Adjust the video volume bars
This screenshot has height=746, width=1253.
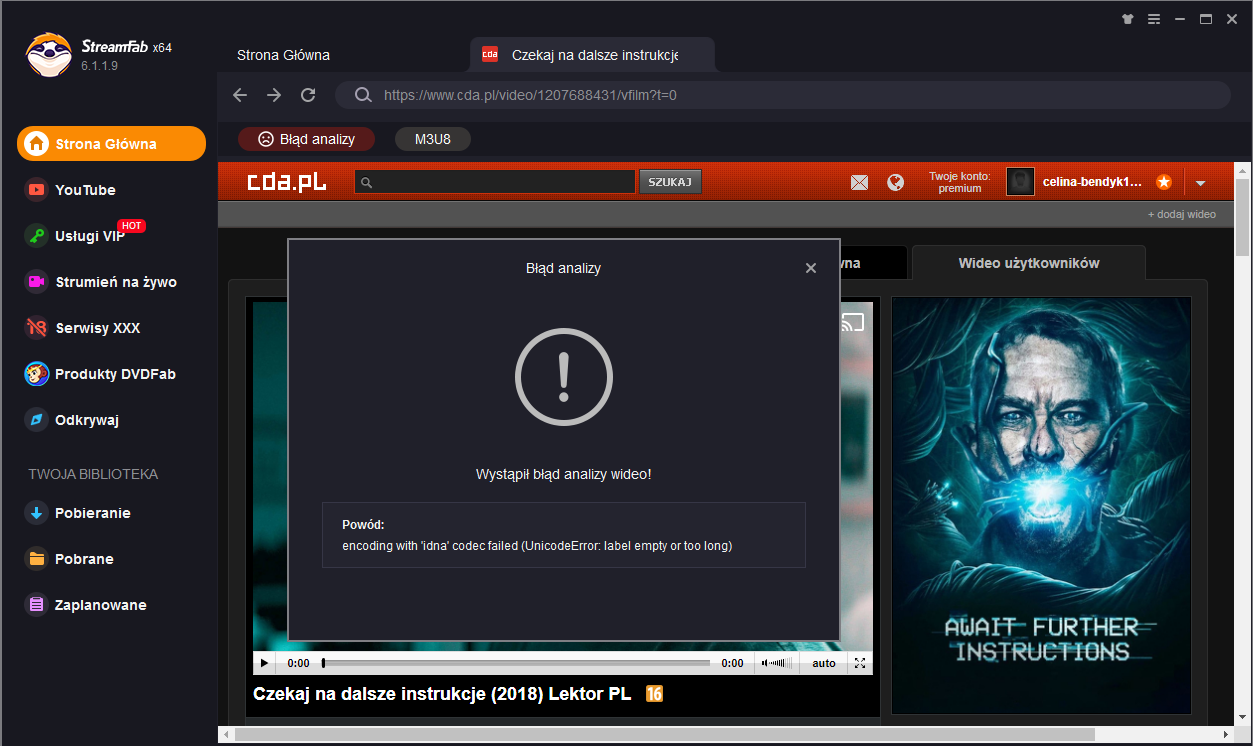[781, 663]
